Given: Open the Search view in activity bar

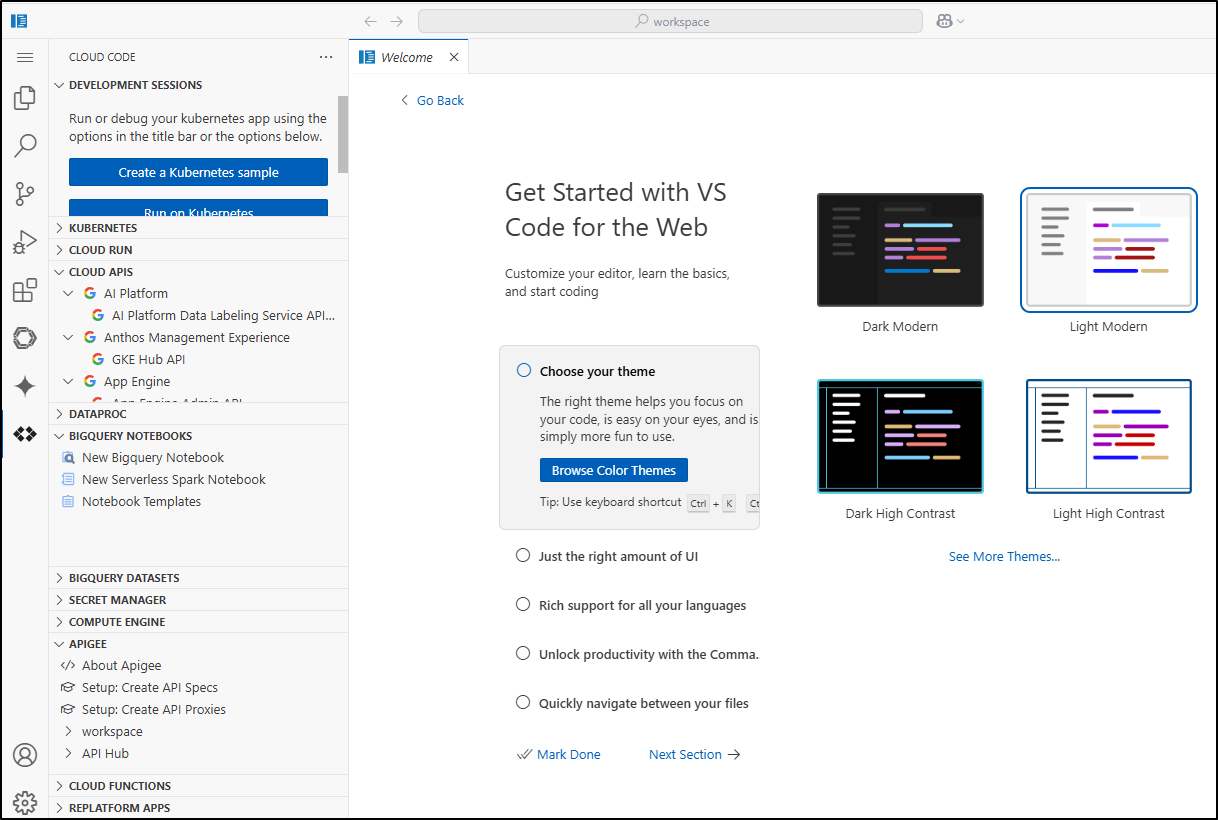Looking at the screenshot, I should (25, 146).
